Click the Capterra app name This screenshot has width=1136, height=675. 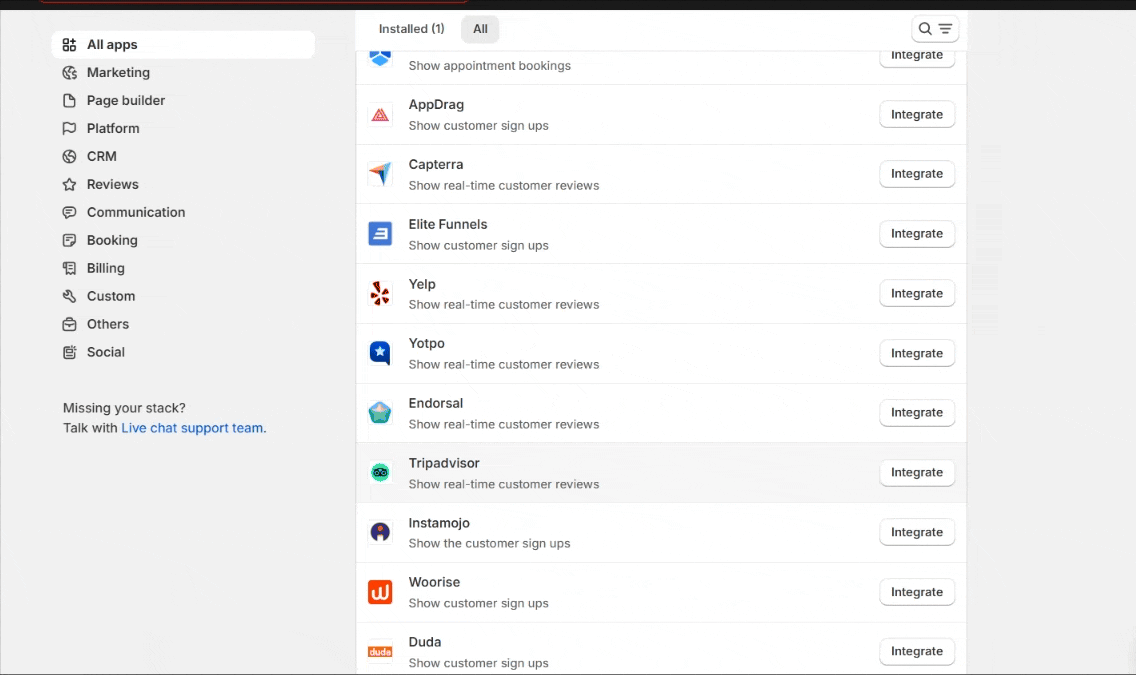click(435, 164)
